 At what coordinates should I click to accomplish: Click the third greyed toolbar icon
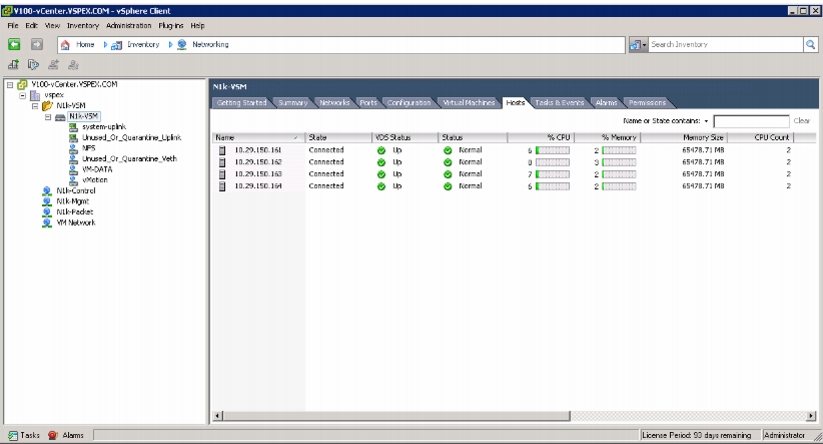click(x=53, y=65)
